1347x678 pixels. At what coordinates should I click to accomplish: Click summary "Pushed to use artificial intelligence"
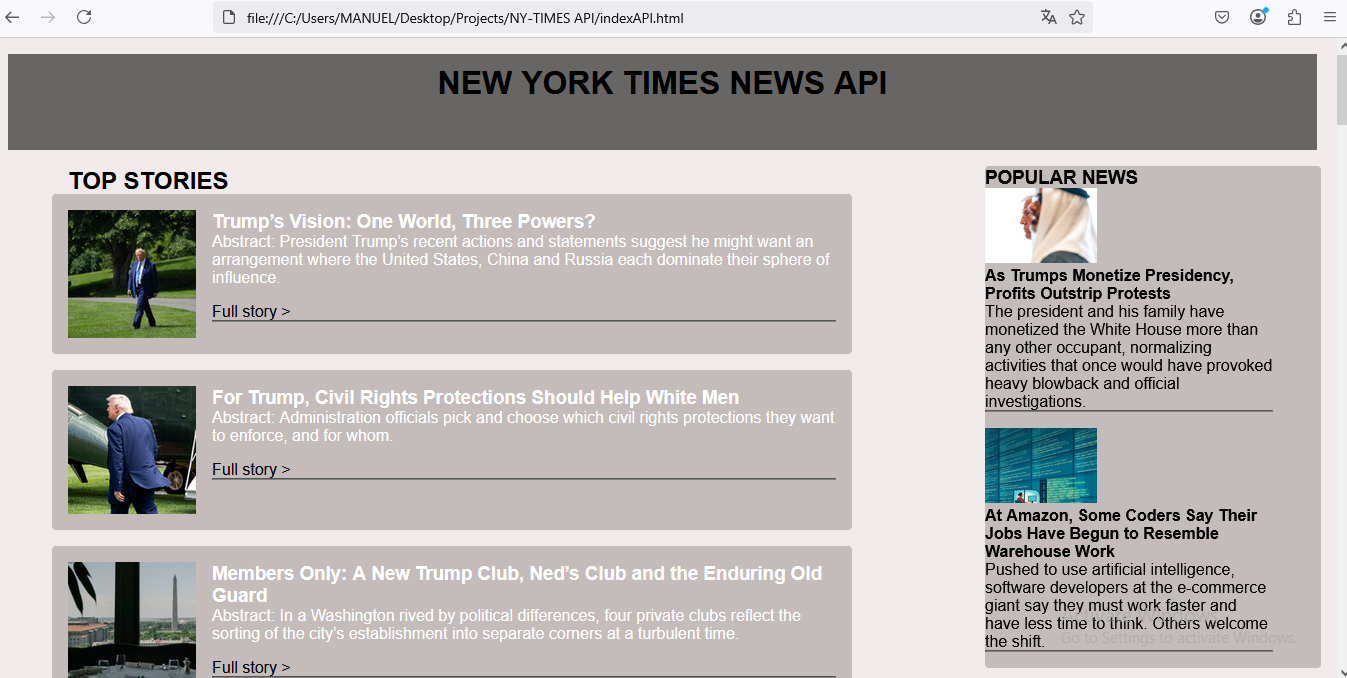(x=1126, y=605)
